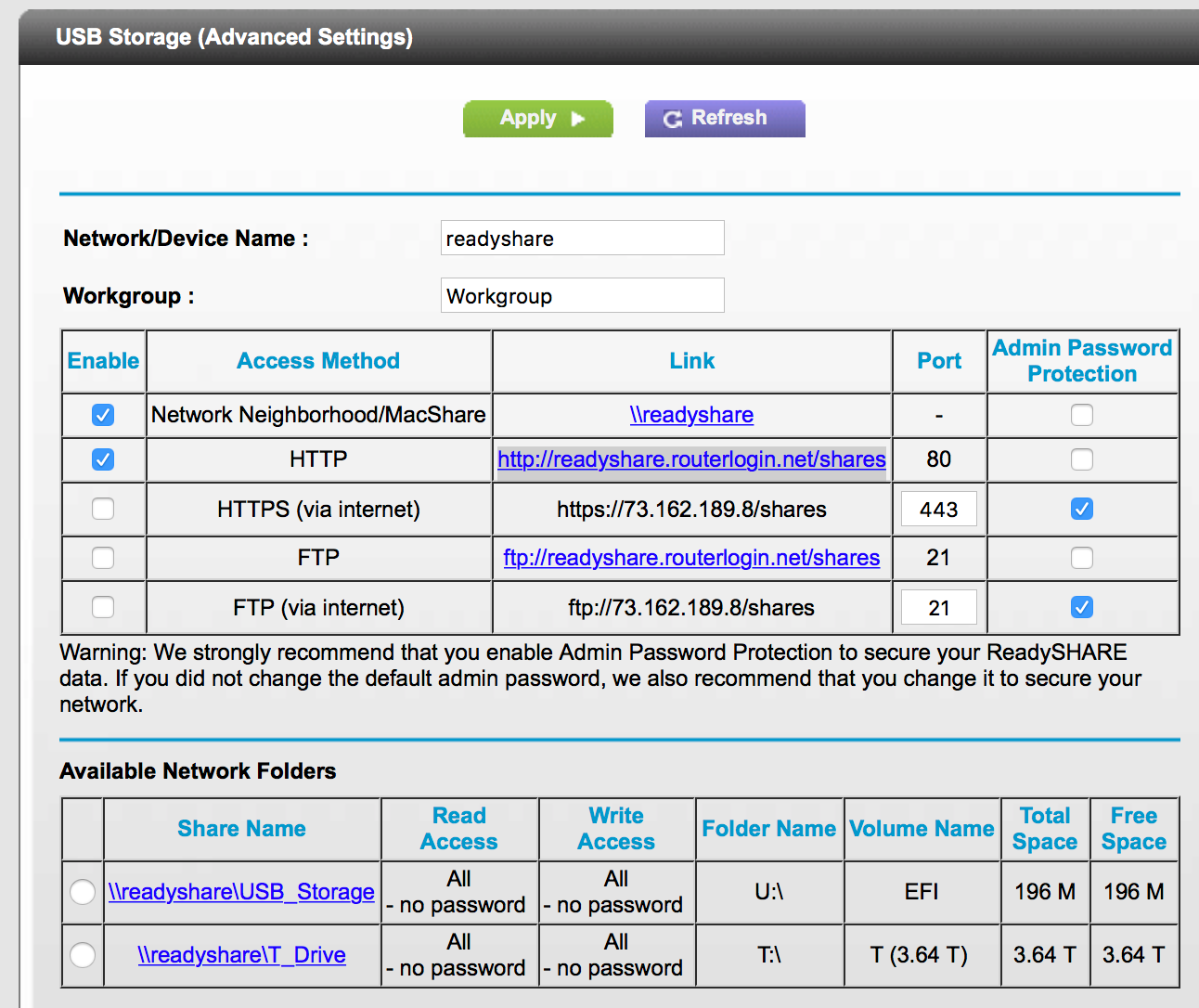1199x1008 pixels.
Task: Open the \\readyshare\T_Drive share link
Action: 241,955
